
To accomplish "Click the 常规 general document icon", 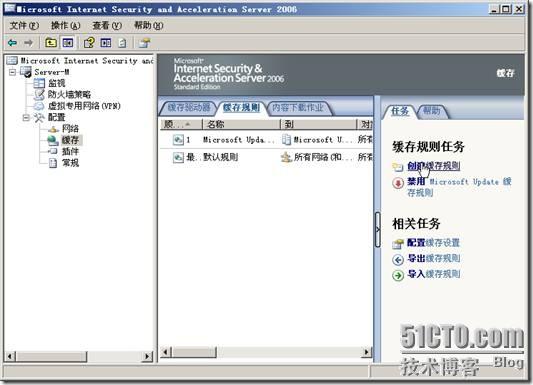I will (53, 163).
